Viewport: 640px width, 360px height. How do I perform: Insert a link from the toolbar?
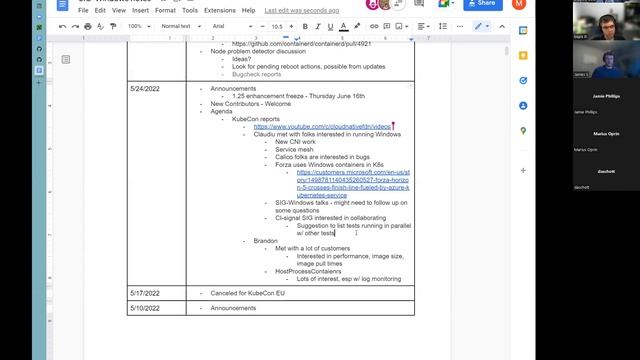tap(374, 27)
